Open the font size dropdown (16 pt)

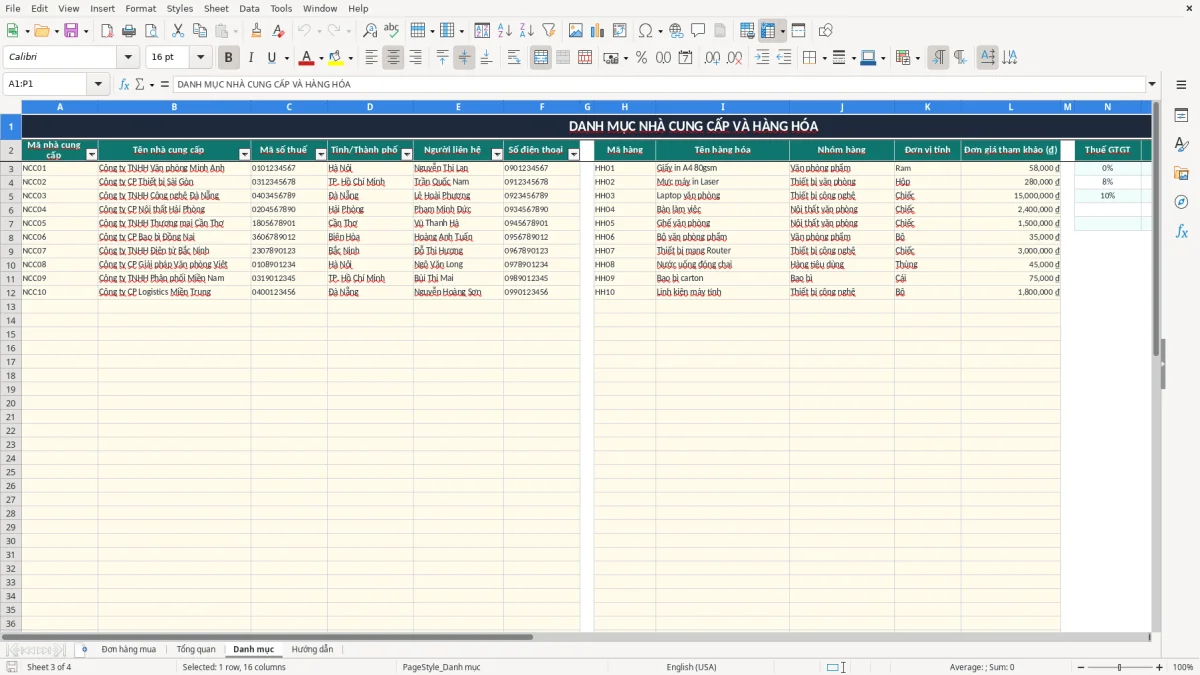[201, 58]
